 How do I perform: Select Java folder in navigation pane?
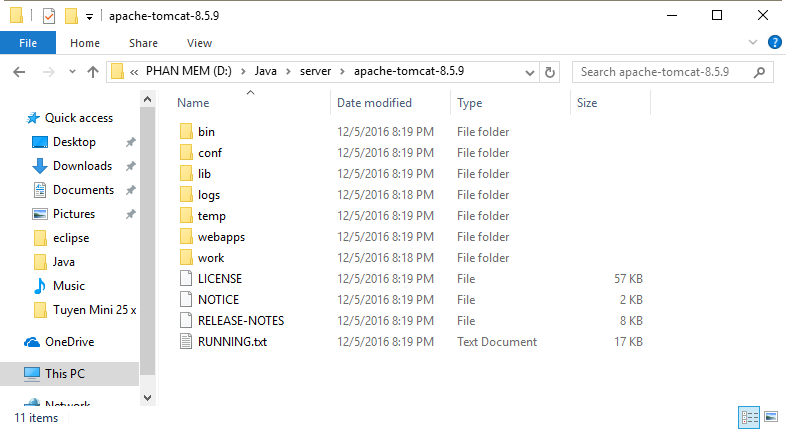63,262
